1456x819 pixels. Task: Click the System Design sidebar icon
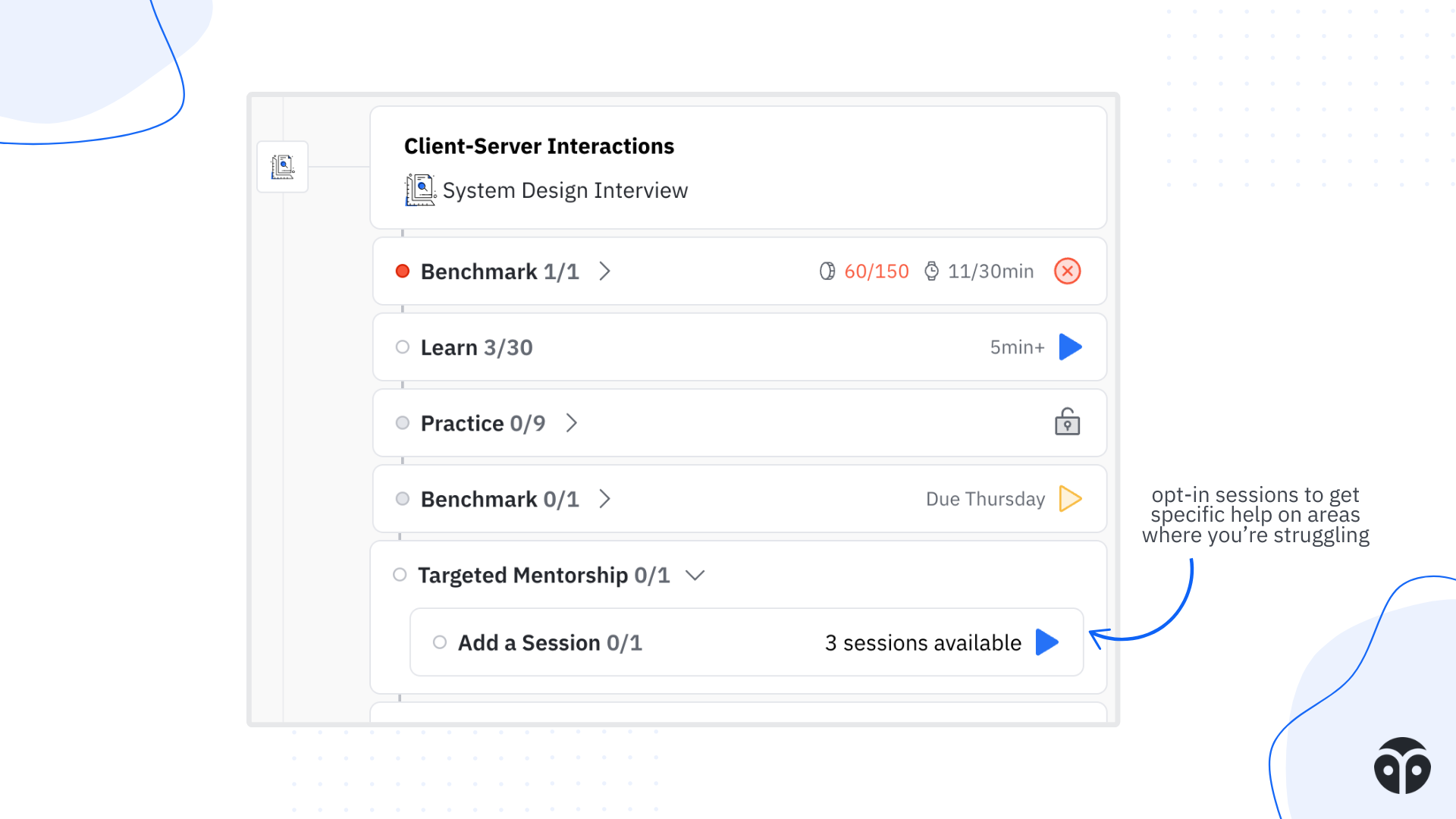pyautogui.click(x=282, y=167)
